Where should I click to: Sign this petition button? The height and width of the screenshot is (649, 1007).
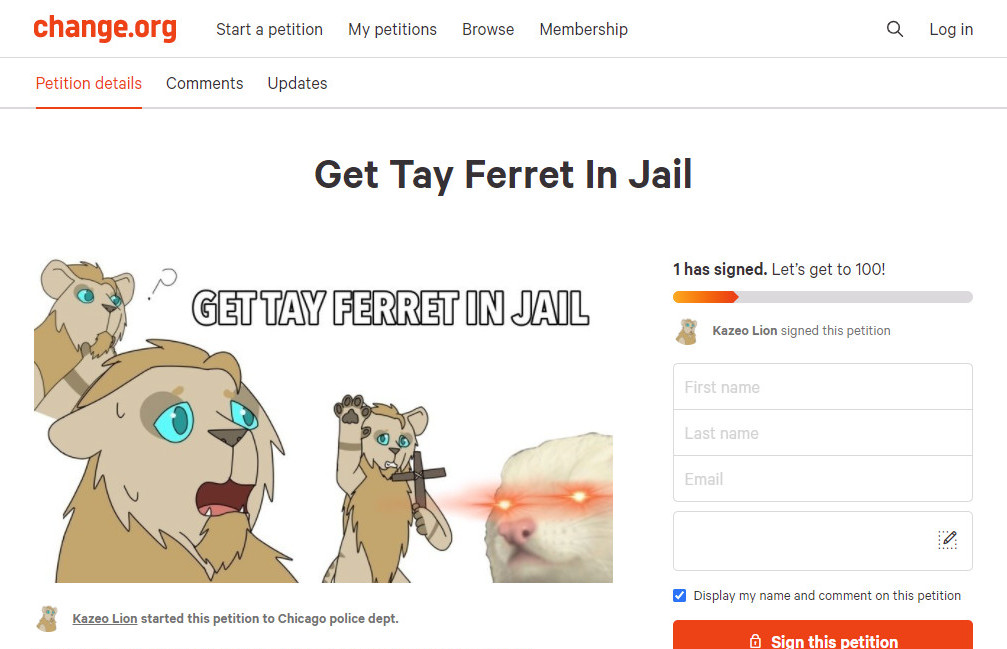823,635
